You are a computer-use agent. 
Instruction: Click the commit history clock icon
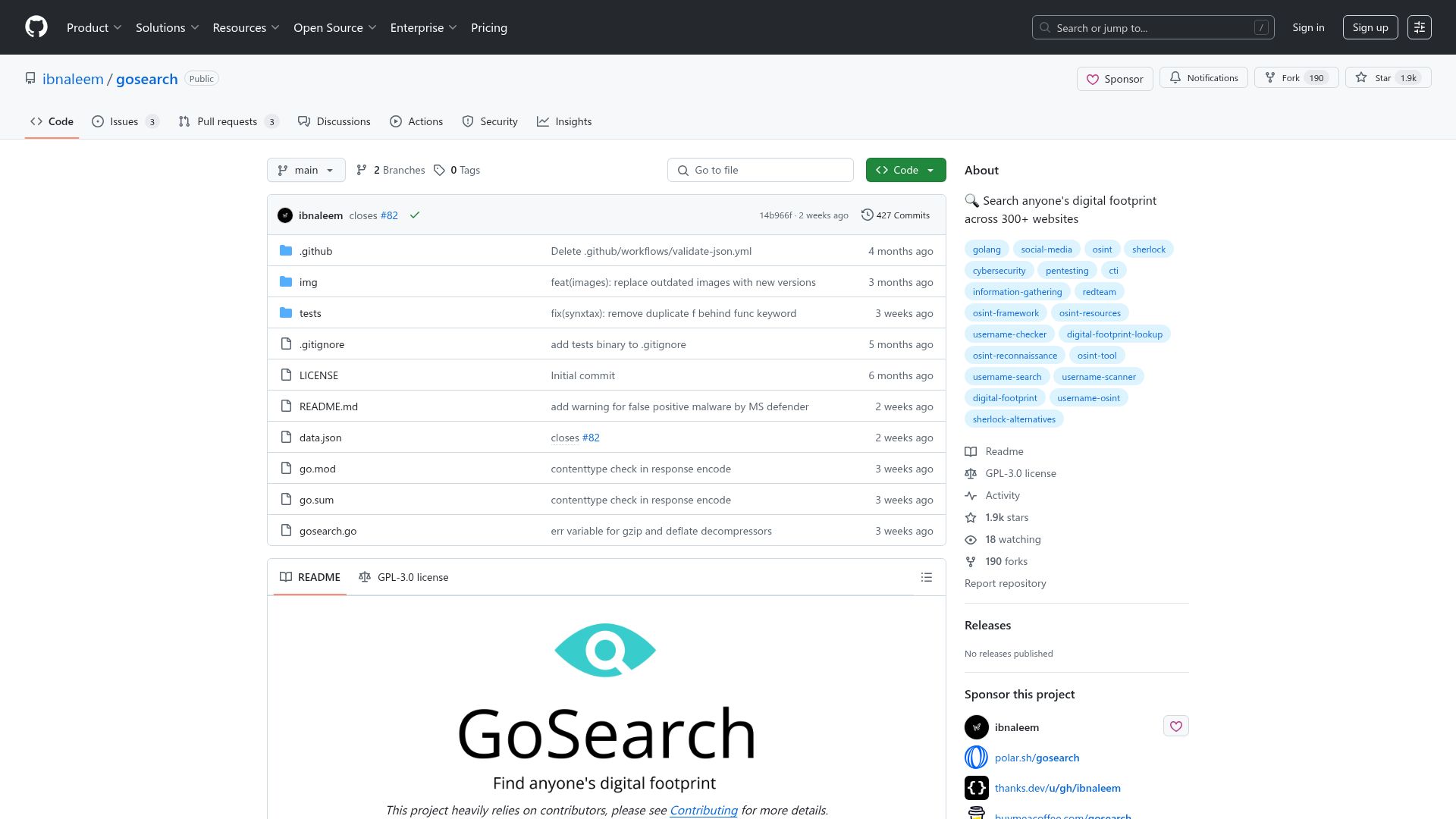coord(867,215)
